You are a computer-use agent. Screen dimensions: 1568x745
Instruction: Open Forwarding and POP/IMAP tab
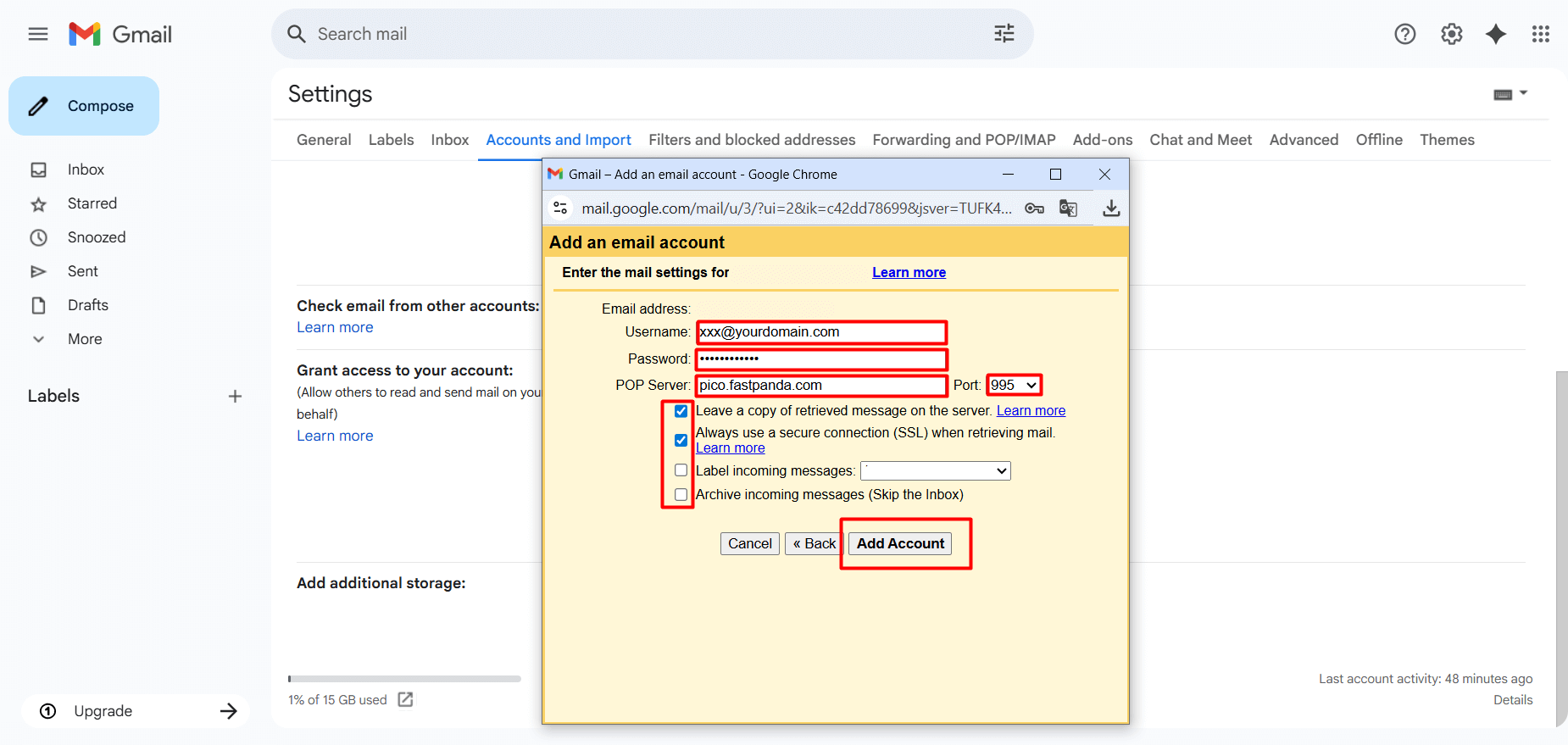click(x=964, y=140)
